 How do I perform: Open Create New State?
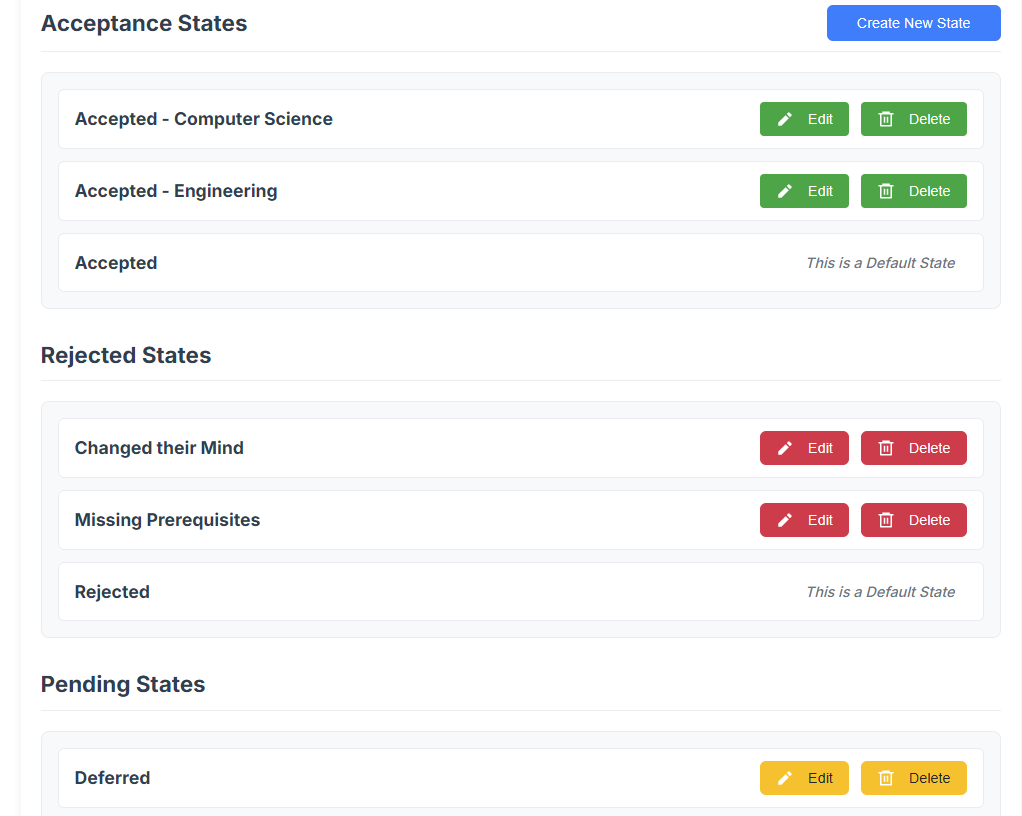point(913,22)
